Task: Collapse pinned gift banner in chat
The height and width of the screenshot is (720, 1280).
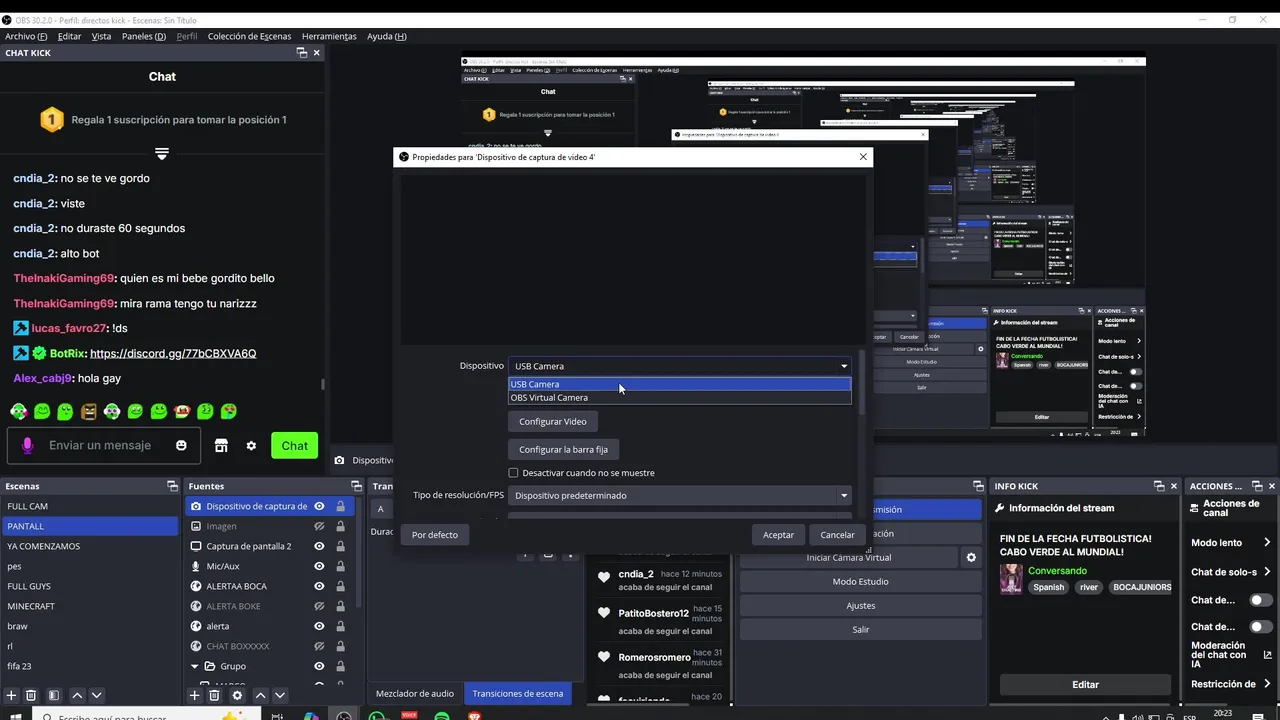Action: pyautogui.click(x=162, y=153)
